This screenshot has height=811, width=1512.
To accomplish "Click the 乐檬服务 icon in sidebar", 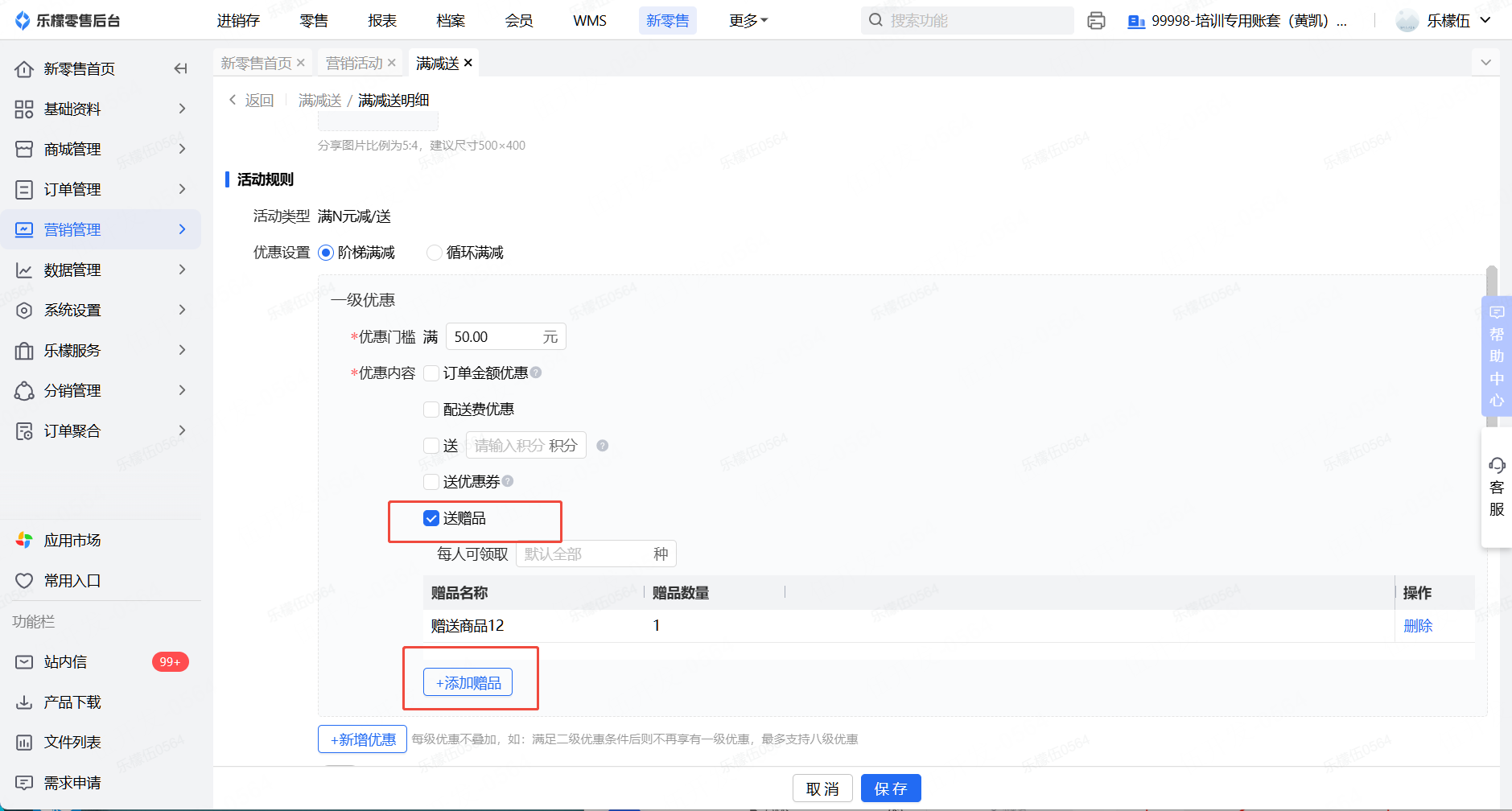I will point(24,351).
